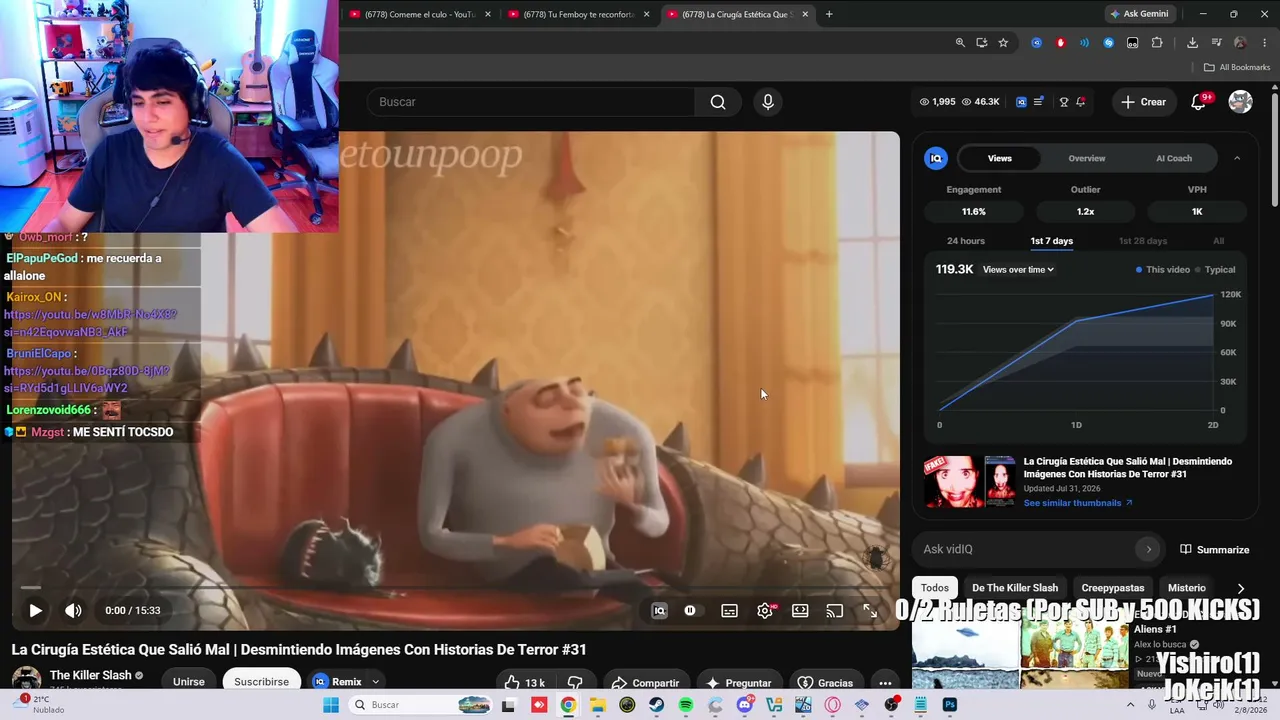Viewport: 1280px width, 720px height.
Task: Click the video progress bar
Action: [455, 588]
